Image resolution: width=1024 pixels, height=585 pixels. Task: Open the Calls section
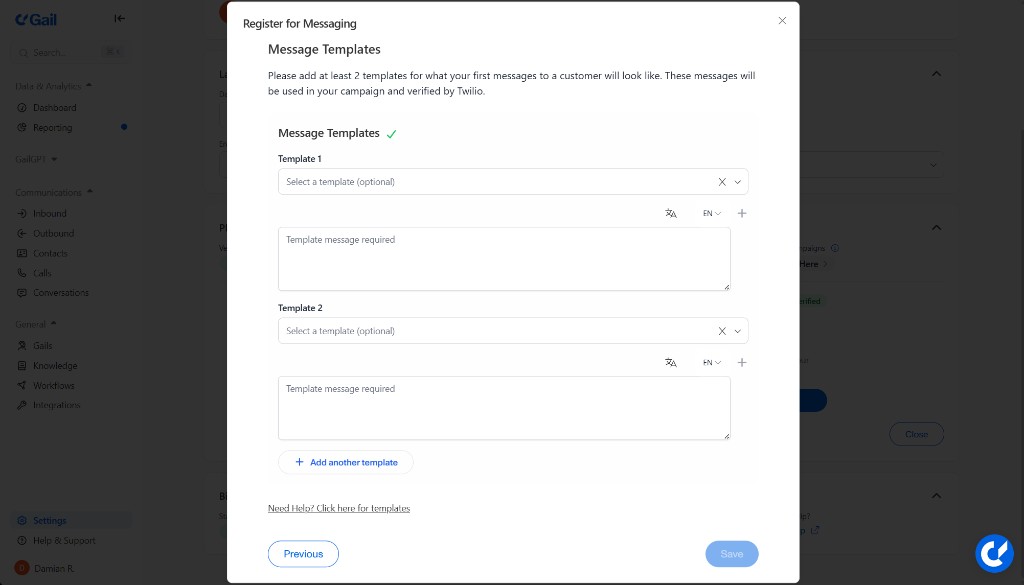(41, 273)
